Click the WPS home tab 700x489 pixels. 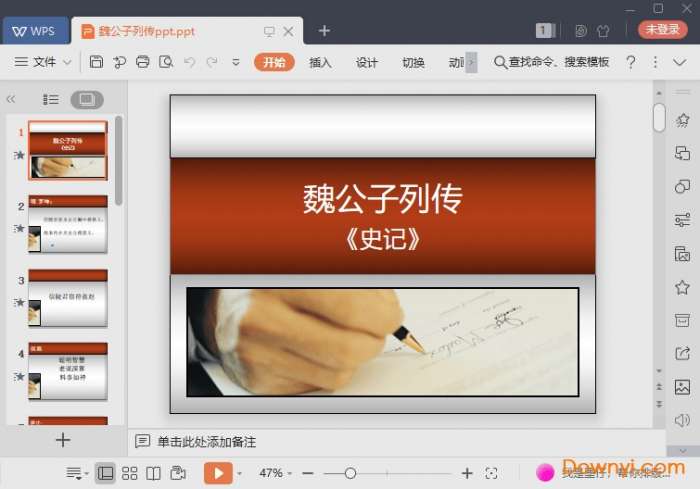pyautogui.click(x=35, y=31)
